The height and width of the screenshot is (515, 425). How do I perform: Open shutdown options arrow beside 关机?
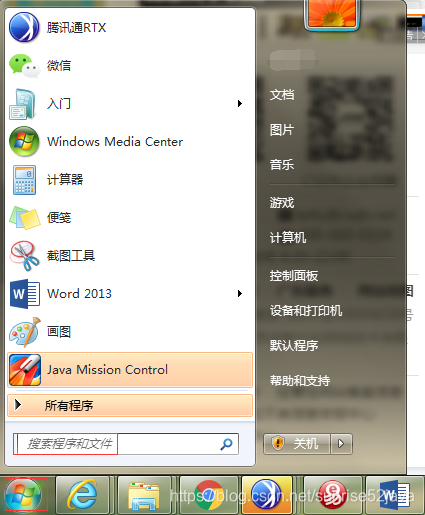tap(341, 444)
